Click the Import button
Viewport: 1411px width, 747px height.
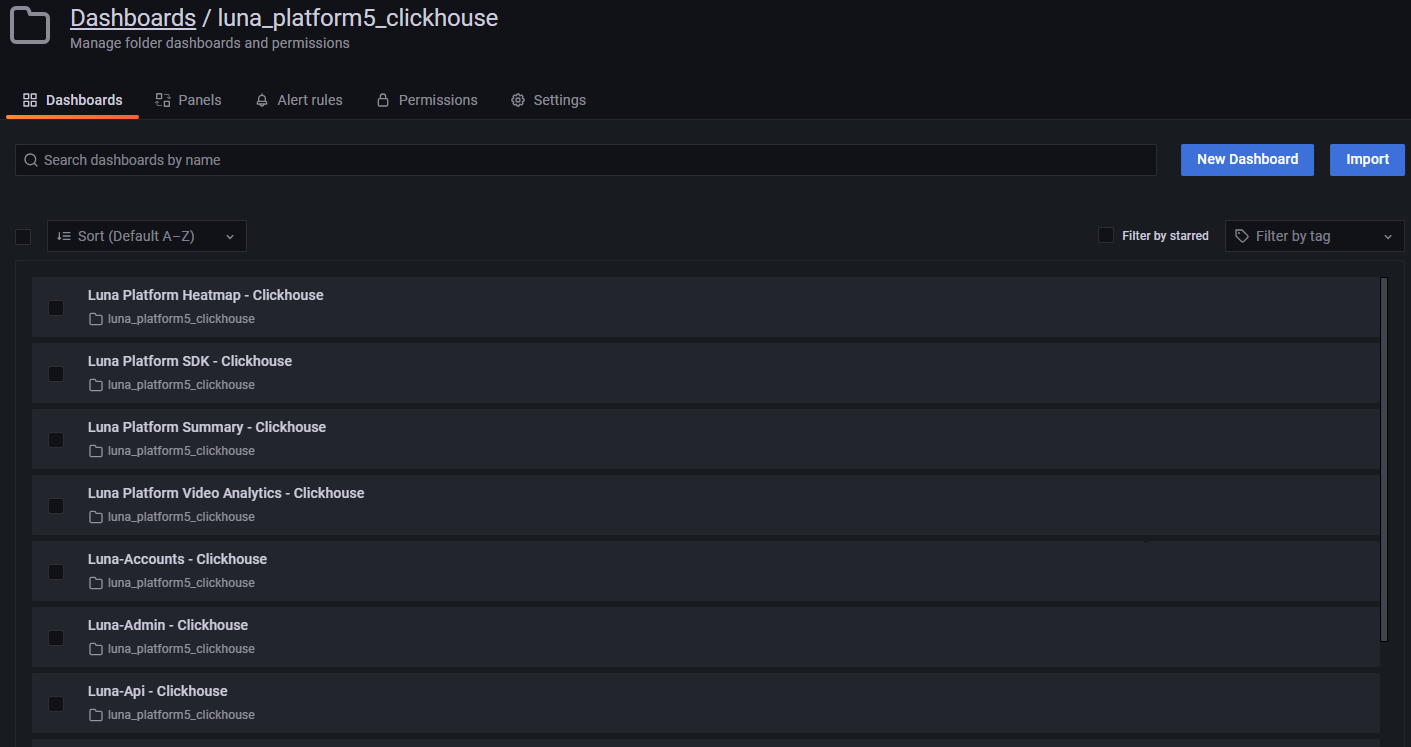[x=1367, y=159]
